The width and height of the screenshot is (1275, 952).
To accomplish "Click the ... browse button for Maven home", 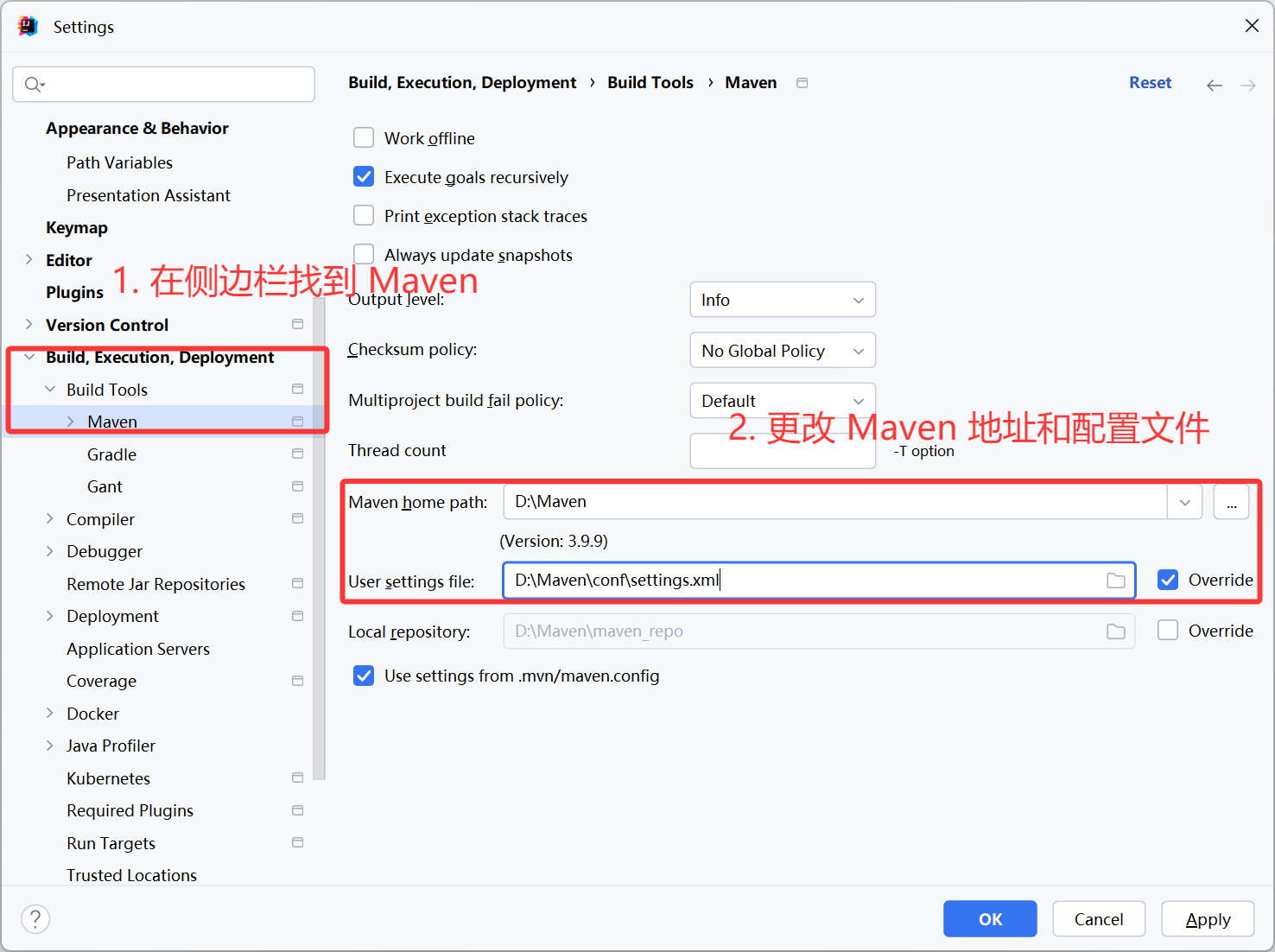I will click(x=1231, y=502).
